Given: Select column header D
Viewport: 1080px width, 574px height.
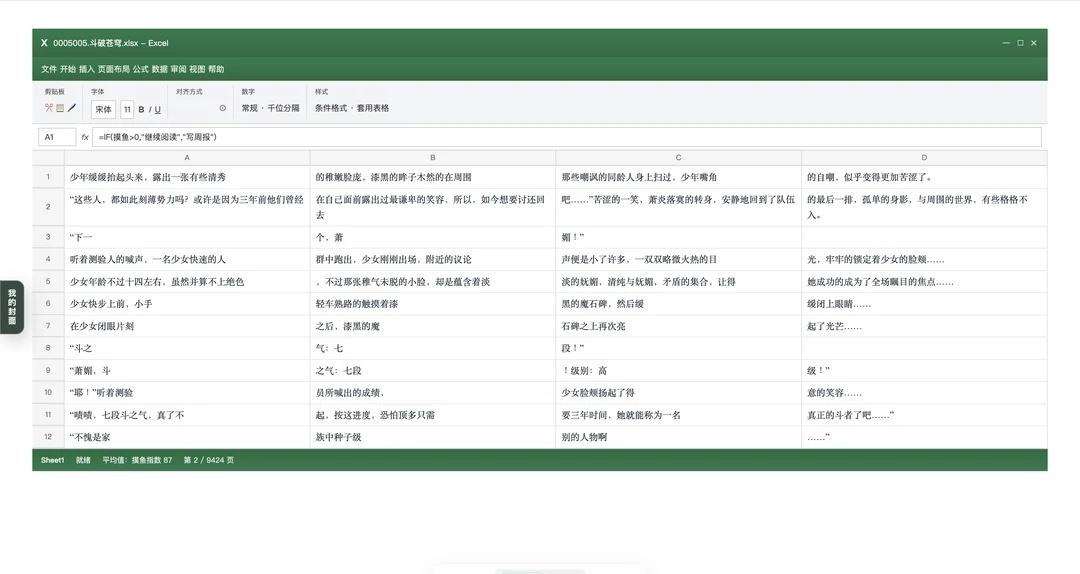Looking at the screenshot, I should 924,158.
